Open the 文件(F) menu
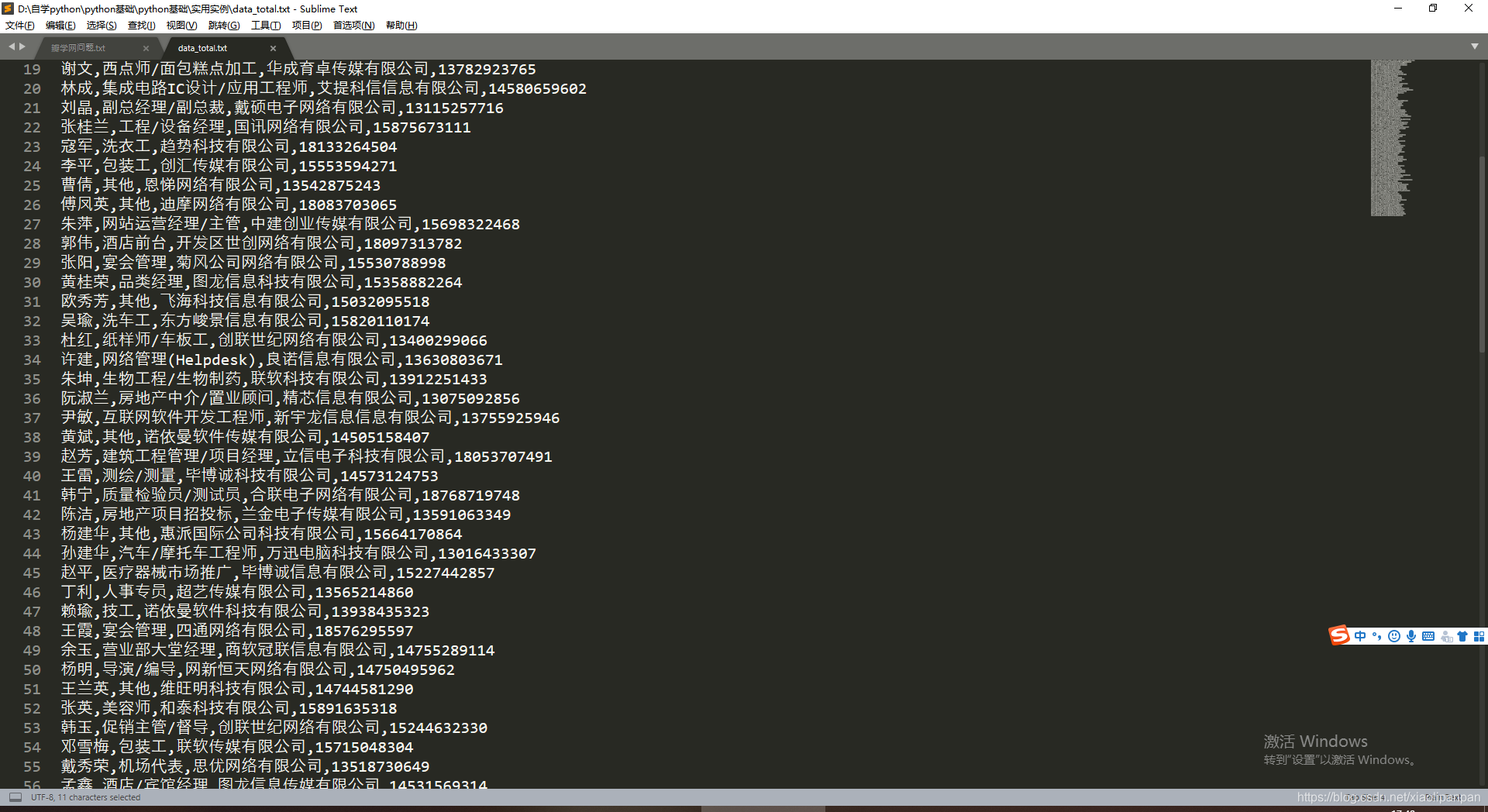Image resolution: width=1488 pixels, height=812 pixels. click(20, 26)
